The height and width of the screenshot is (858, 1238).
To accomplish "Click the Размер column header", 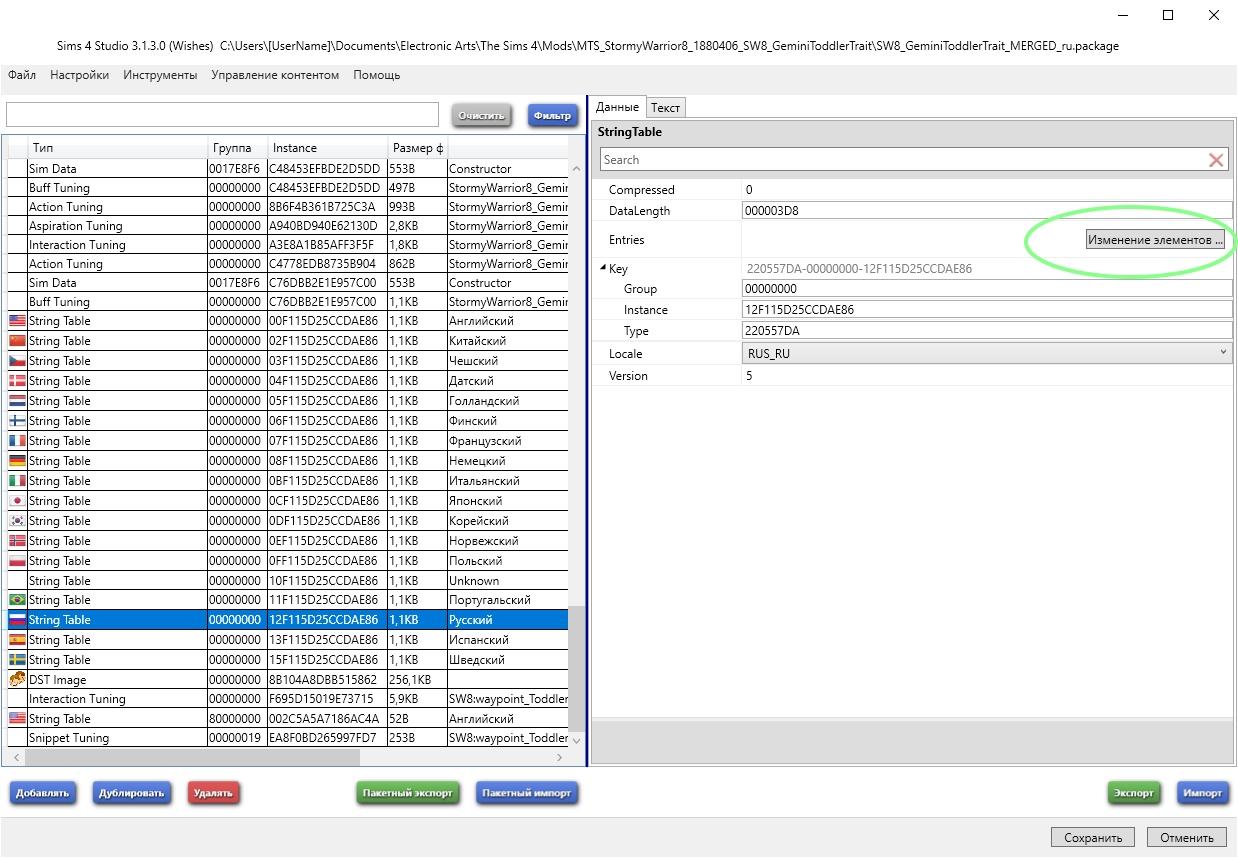I will coord(417,148).
